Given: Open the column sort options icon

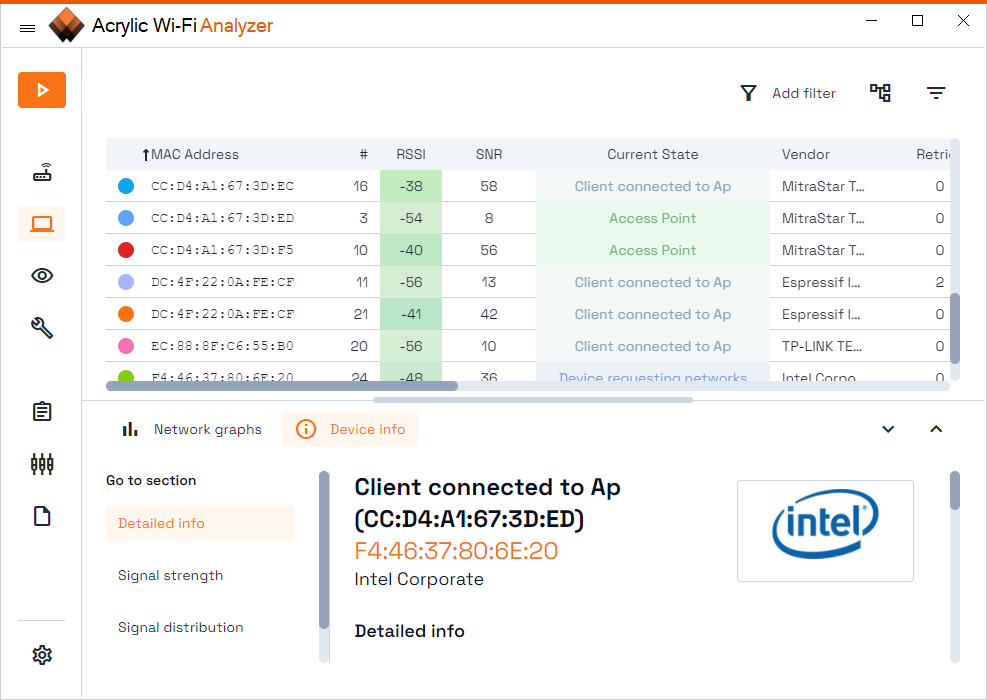Looking at the screenshot, I should 936,93.
